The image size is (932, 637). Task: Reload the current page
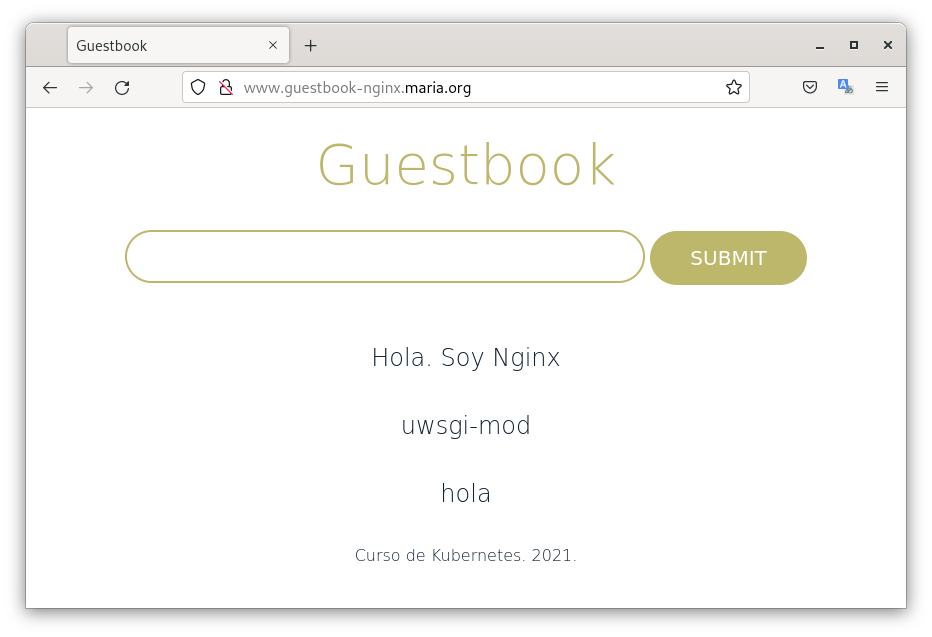click(x=122, y=88)
